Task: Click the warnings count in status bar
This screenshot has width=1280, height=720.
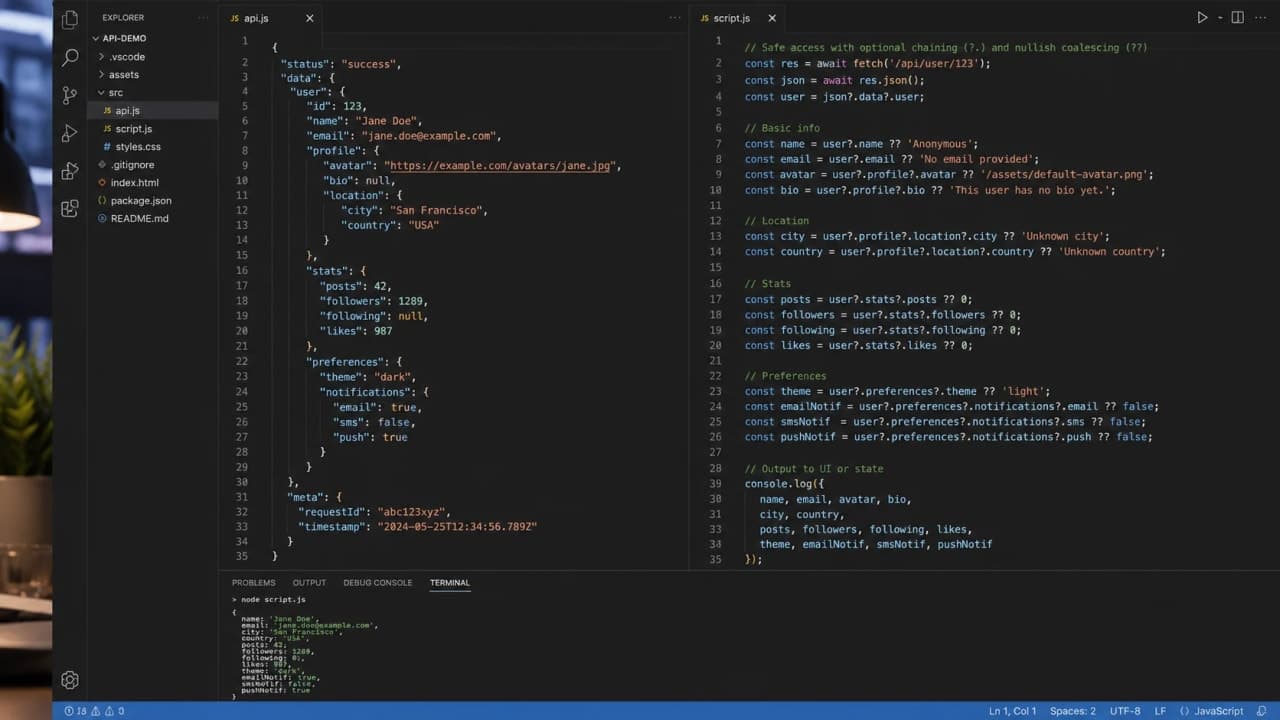Action: (114, 711)
